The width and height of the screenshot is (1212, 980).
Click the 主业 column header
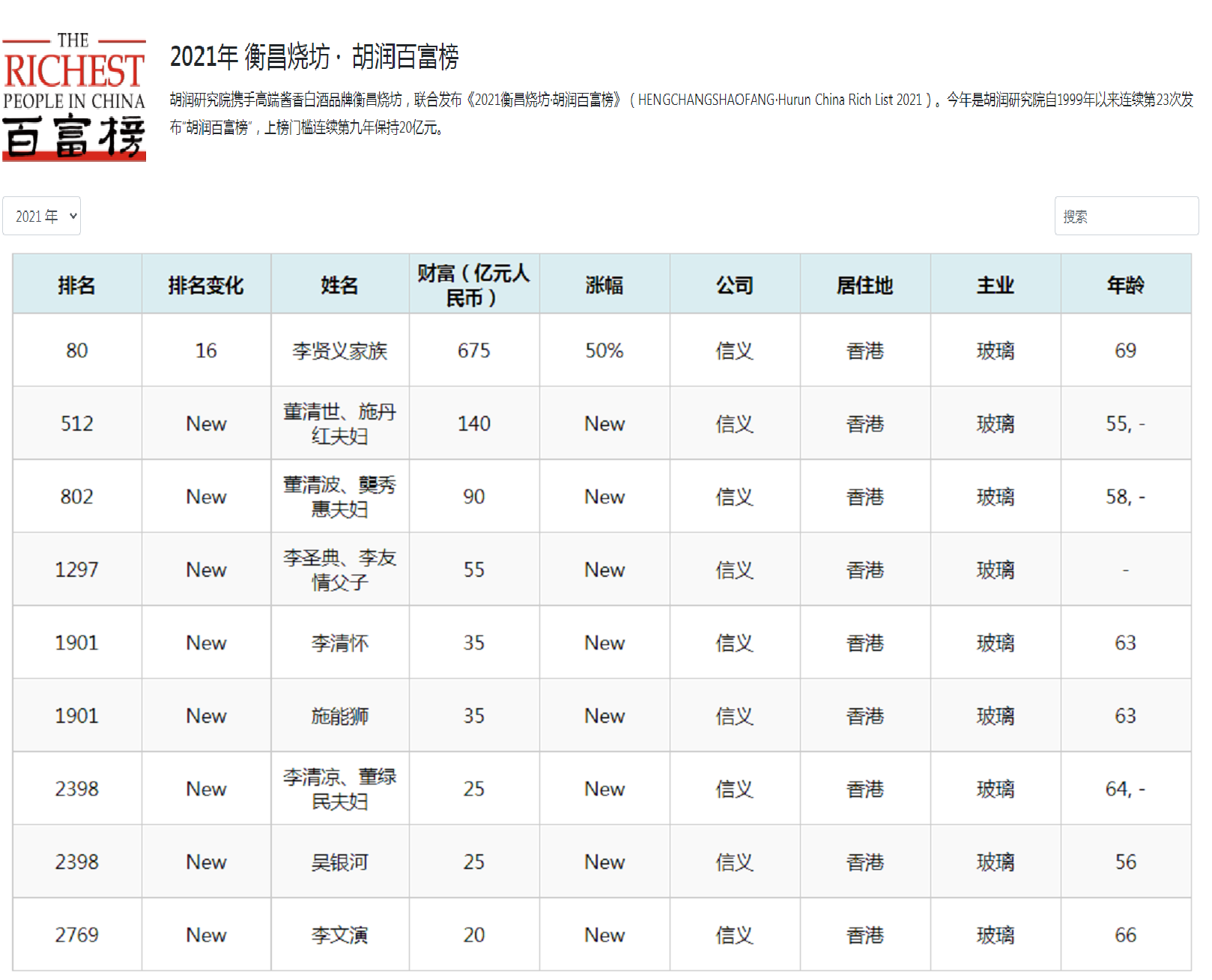pos(996,285)
